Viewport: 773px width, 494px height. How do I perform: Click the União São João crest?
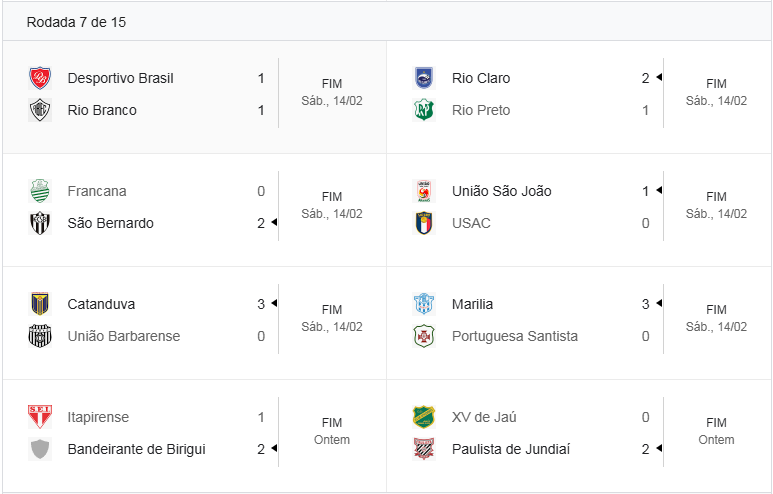[424, 191]
